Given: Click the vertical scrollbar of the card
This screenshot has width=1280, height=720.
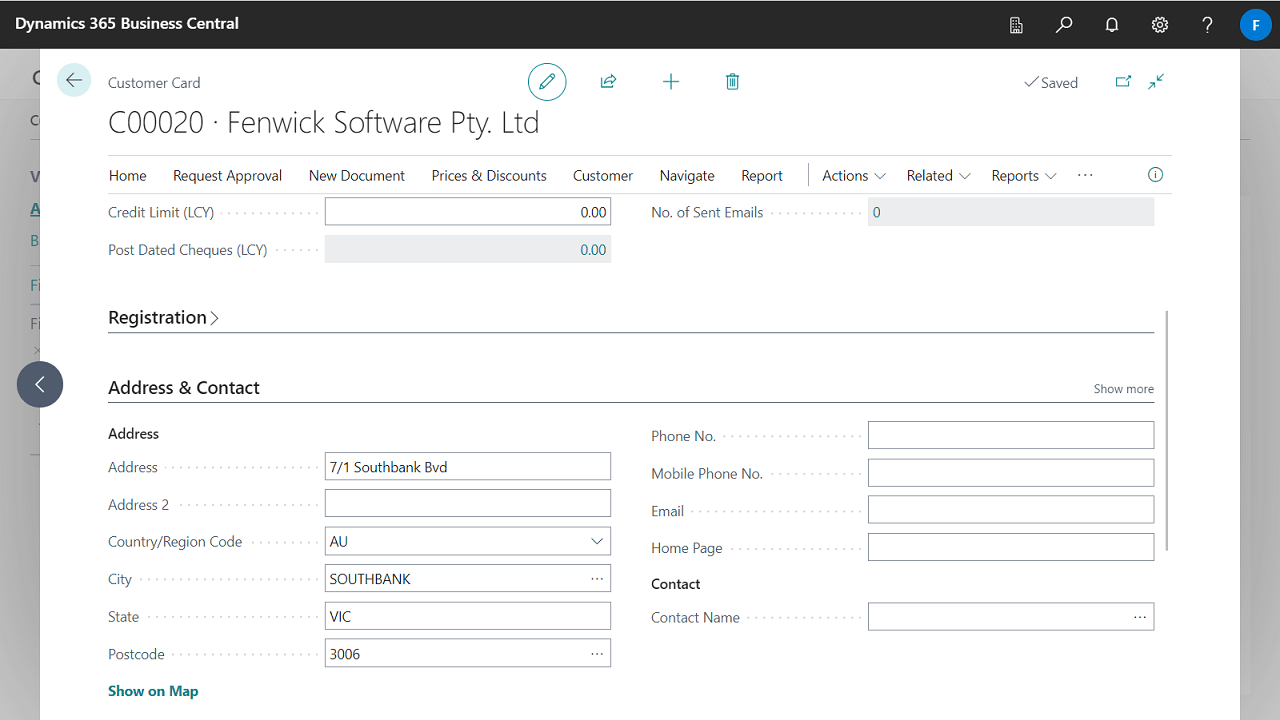Looking at the screenshot, I should [x=1167, y=430].
